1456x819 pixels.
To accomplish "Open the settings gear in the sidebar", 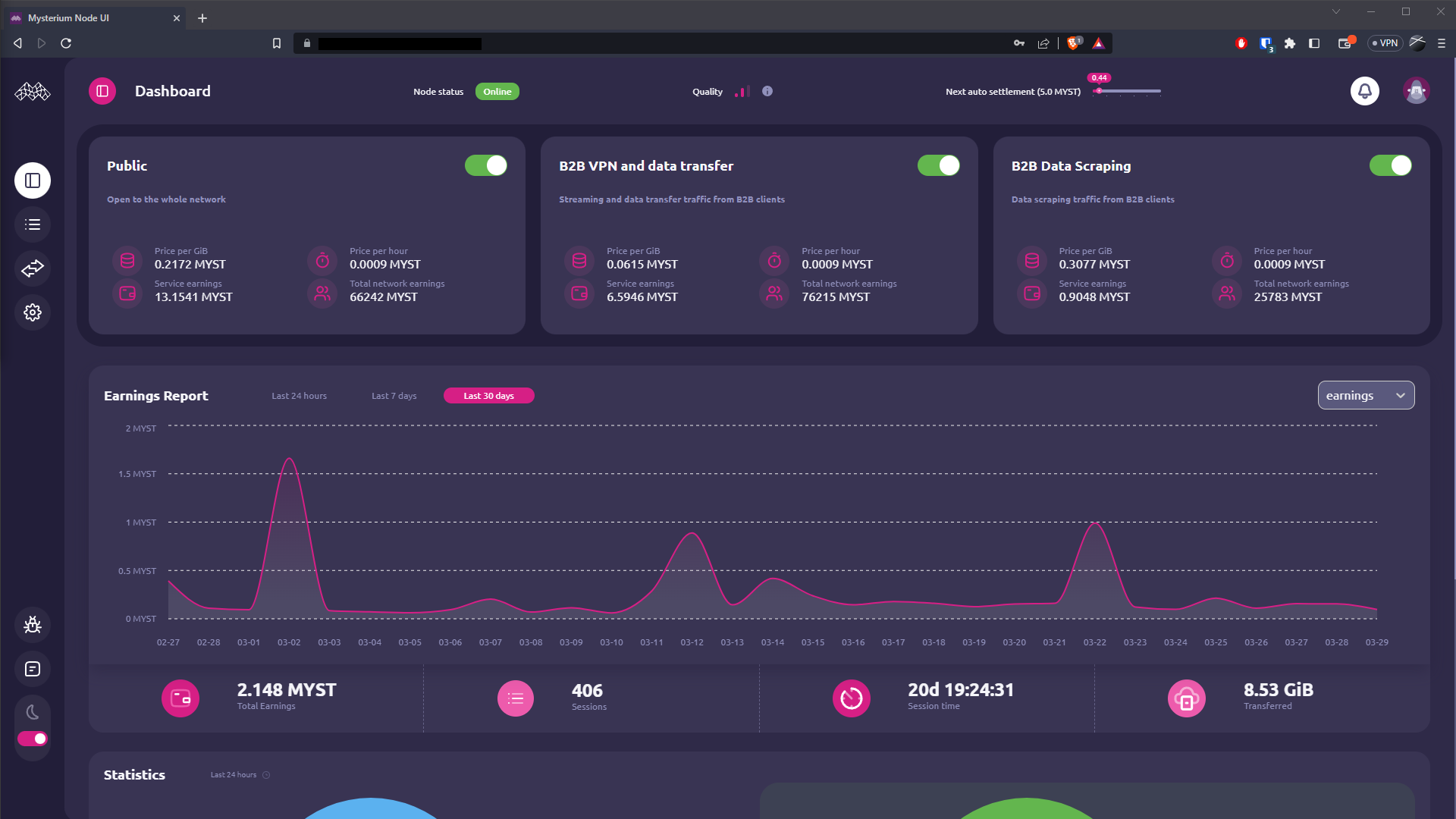I will point(32,312).
